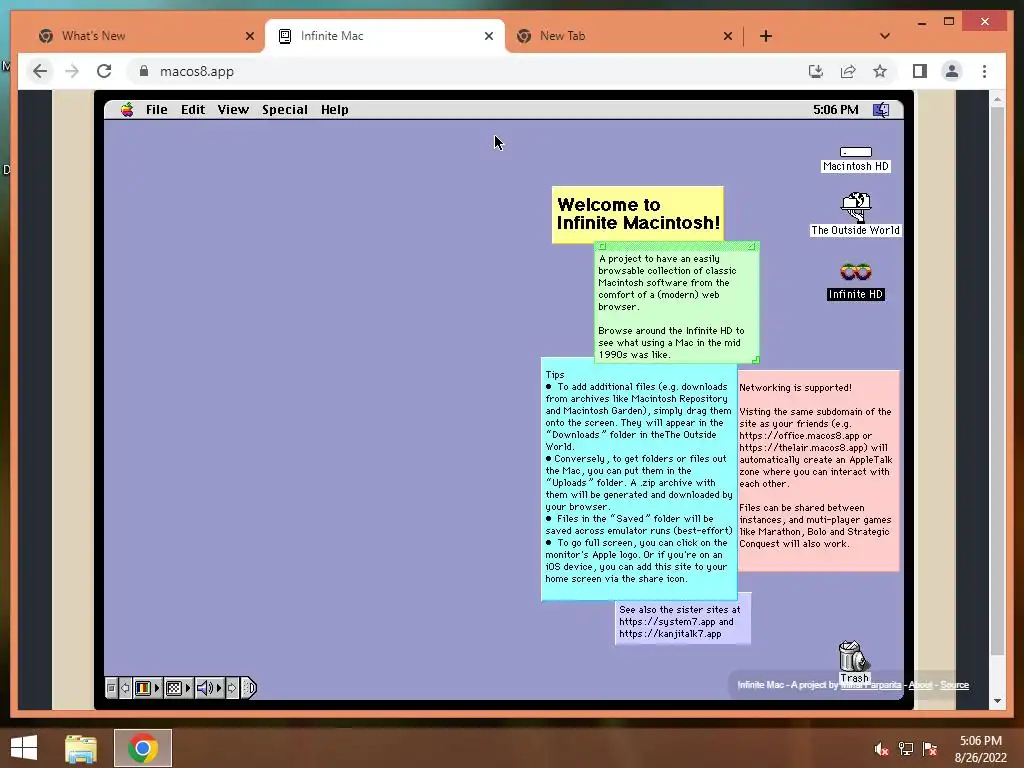Viewport: 1024px width, 768px height.
Task: Open the About link in the footer
Action: coord(920,685)
